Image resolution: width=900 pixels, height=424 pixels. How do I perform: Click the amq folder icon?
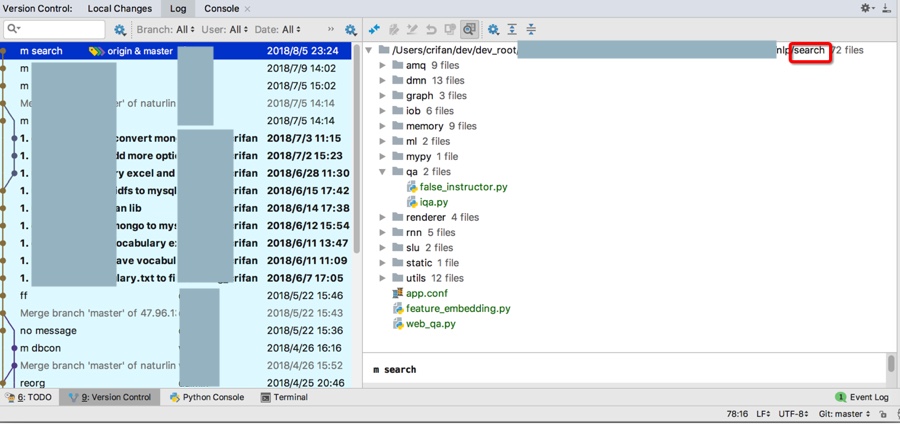pyautogui.click(x=397, y=65)
